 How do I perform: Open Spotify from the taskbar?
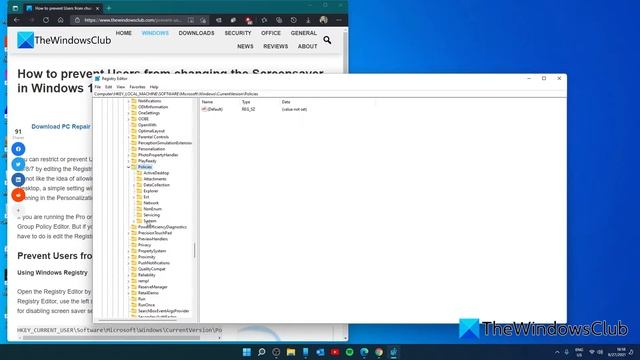[349, 352]
